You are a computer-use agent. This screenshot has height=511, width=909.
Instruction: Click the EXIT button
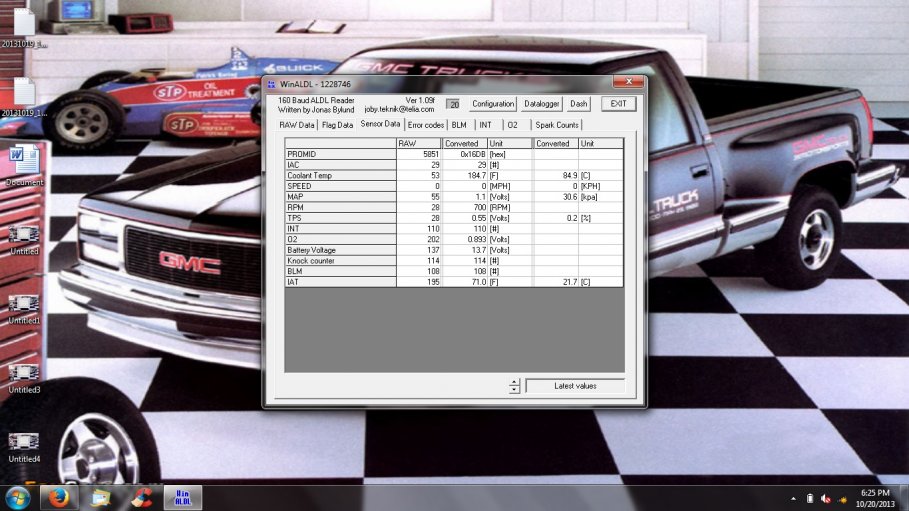(618, 104)
